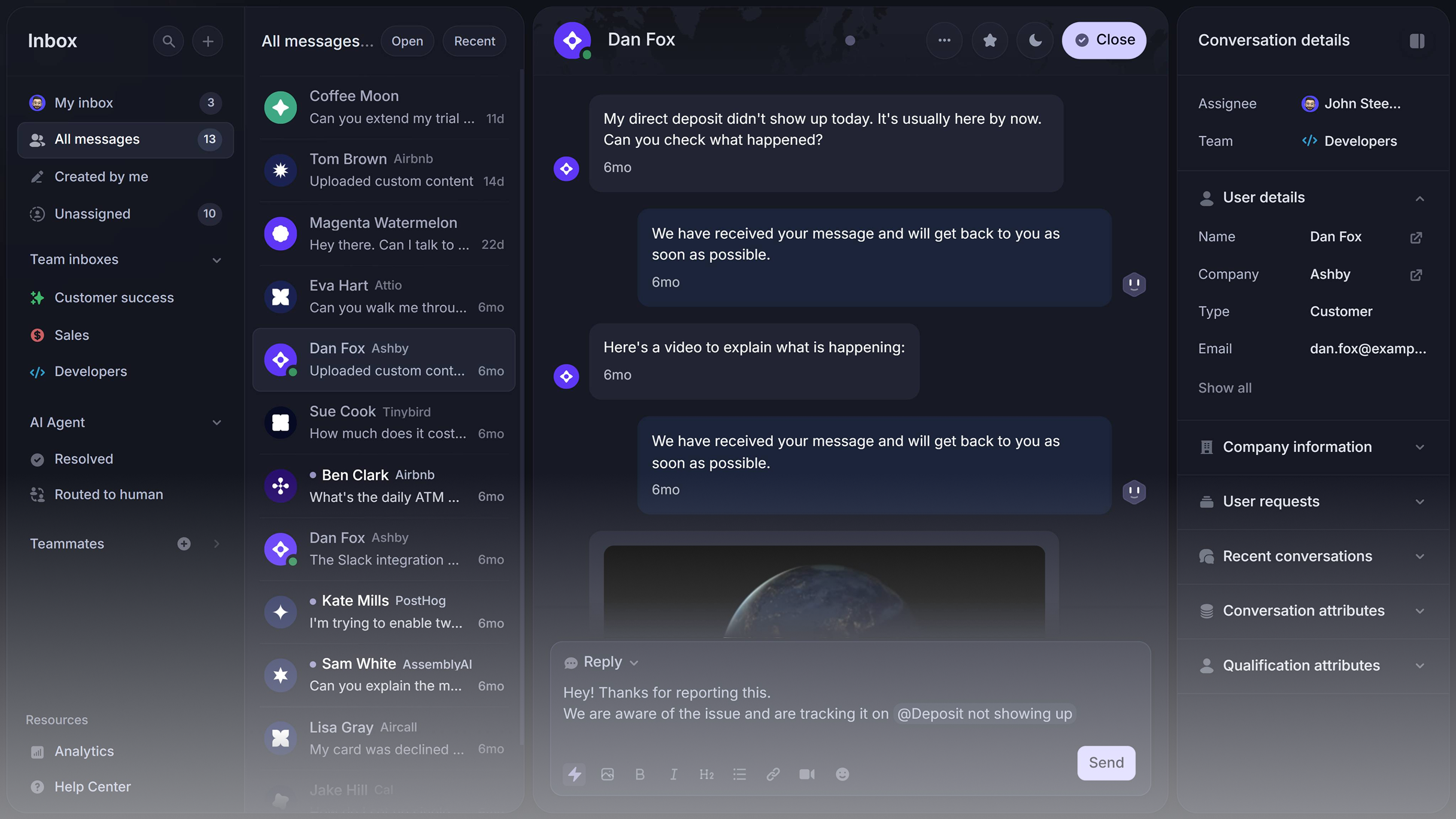Open the inbox search
Image resolution: width=1456 pixels, height=819 pixels.
(169, 41)
